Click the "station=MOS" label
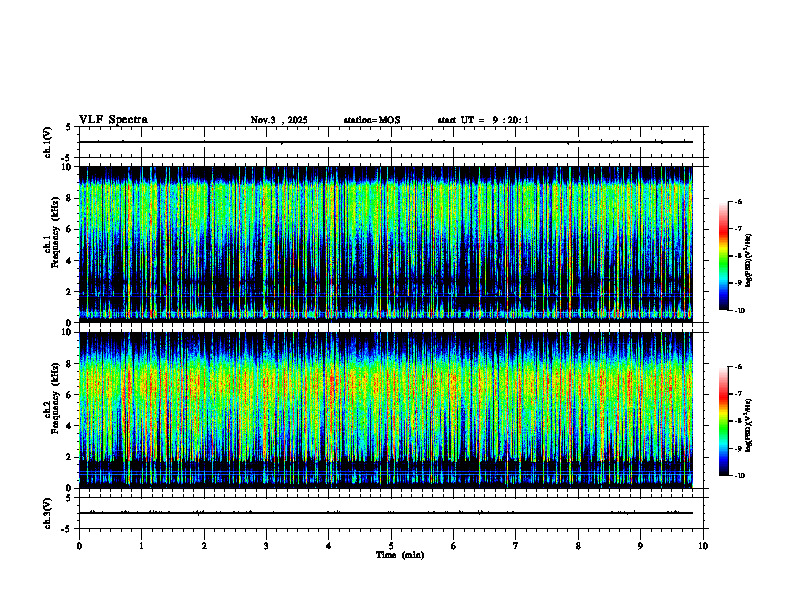The width and height of the screenshot is (792, 612). point(372,120)
